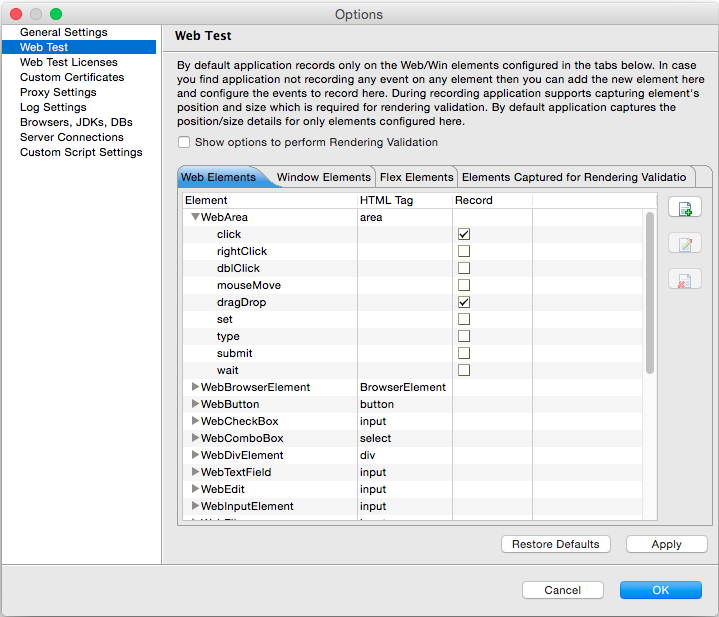
Task: Expand the WebDivElement node
Action: (195, 455)
